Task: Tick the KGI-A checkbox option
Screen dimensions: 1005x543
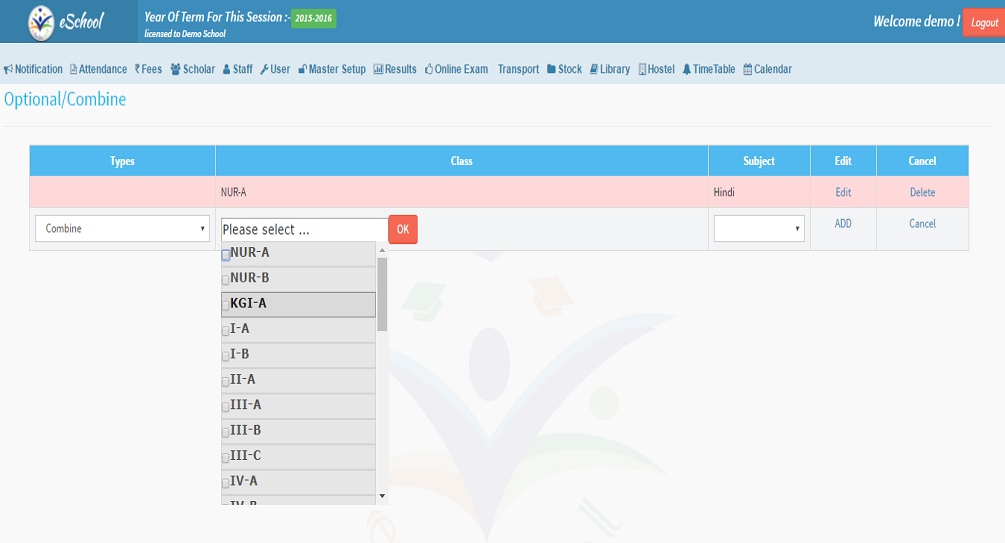Action: 226,305
